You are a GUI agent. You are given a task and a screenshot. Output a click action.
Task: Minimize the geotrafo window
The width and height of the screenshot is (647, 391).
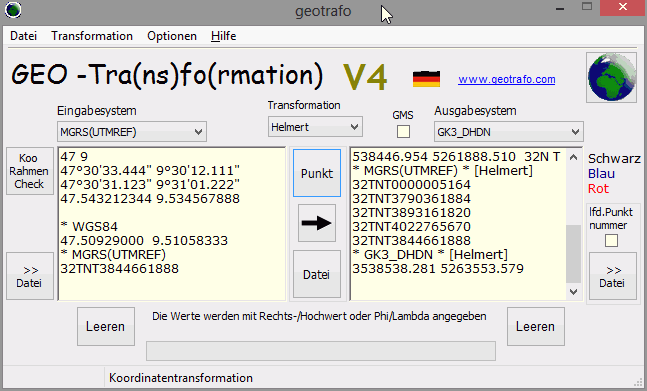point(560,8)
